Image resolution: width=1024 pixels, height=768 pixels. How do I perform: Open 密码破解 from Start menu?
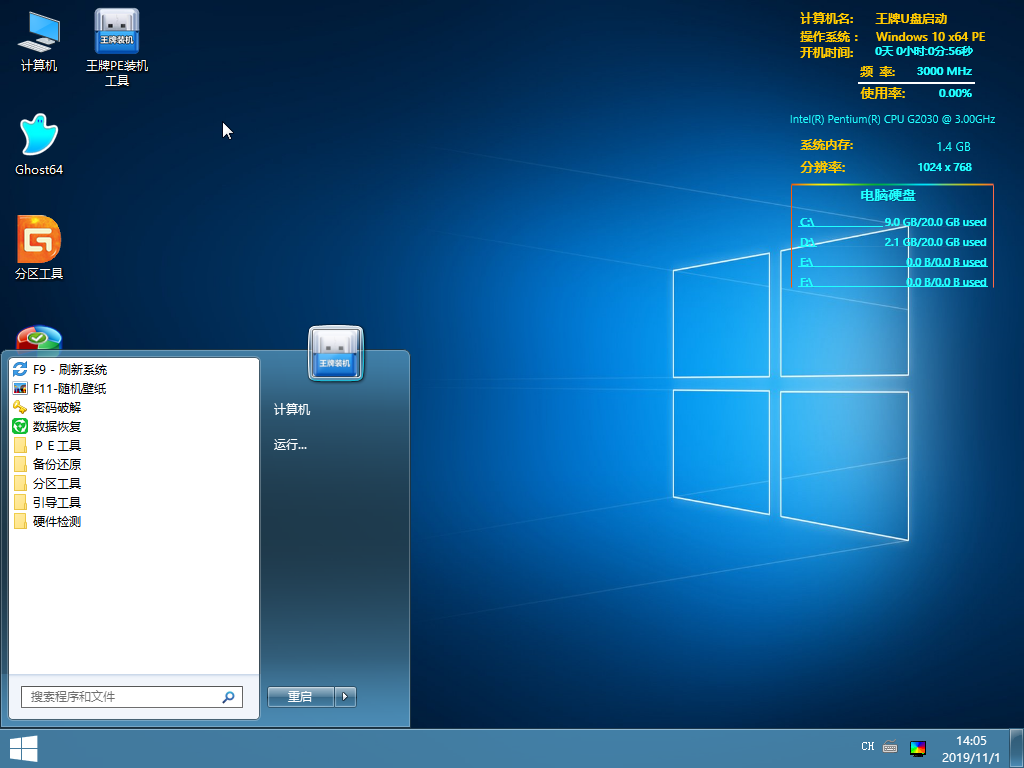point(134,408)
